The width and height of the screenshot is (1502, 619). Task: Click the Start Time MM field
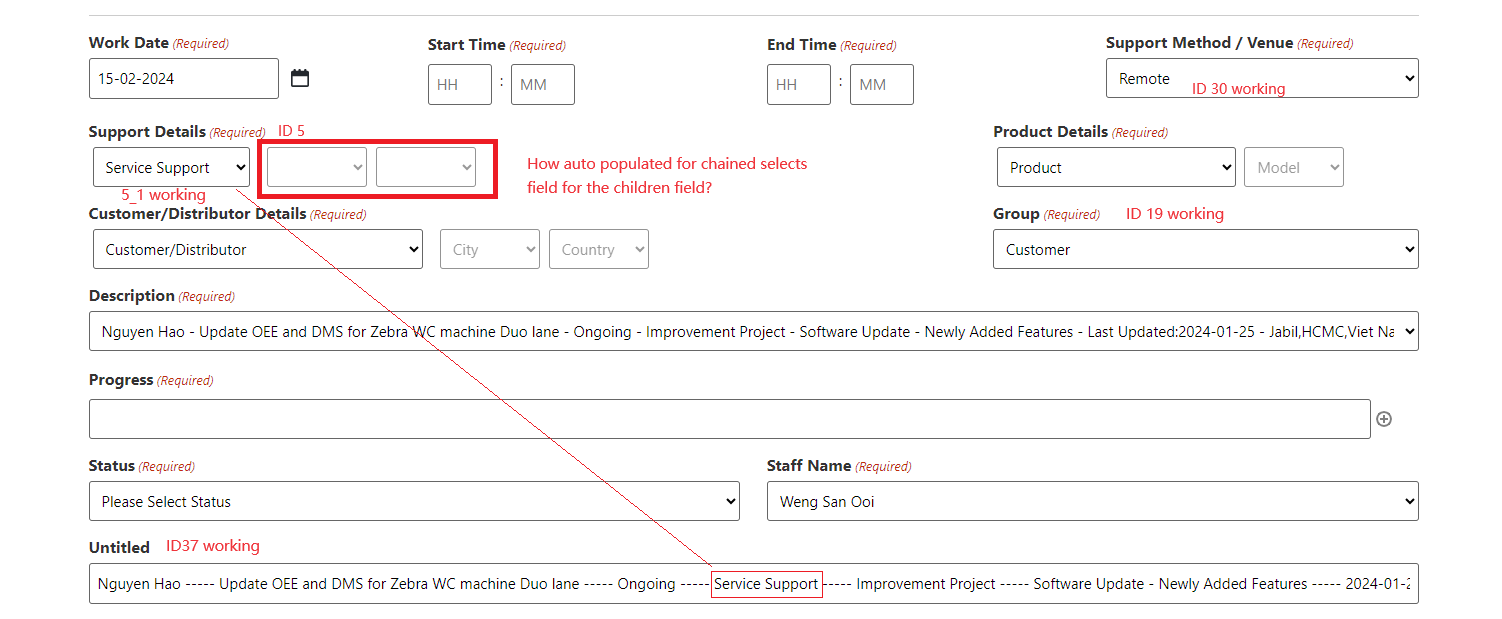coord(543,85)
